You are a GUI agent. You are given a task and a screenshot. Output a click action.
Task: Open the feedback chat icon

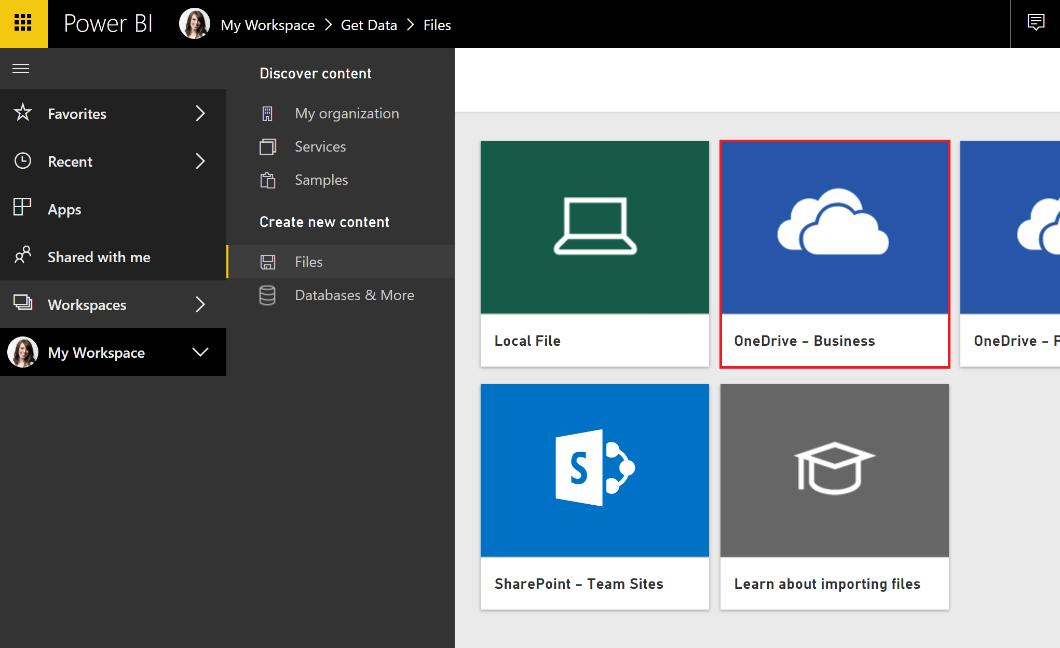point(1035,23)
